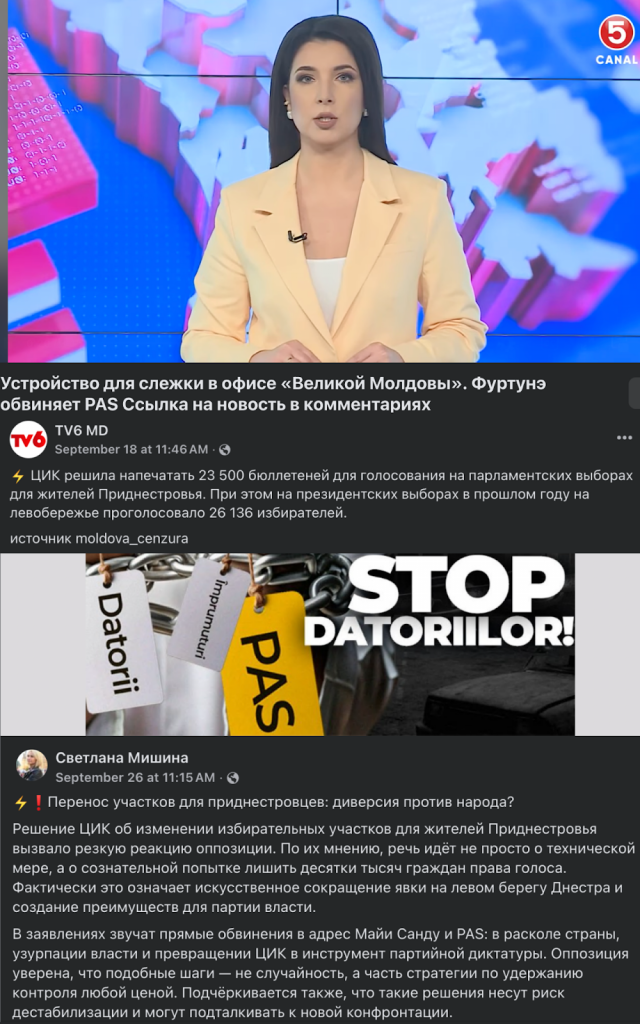Image resolution: width=640 pixels, height=1024 pixels.
Task: Open the STOP DATORIILOR banner image
Action: (x=330, y=645)
